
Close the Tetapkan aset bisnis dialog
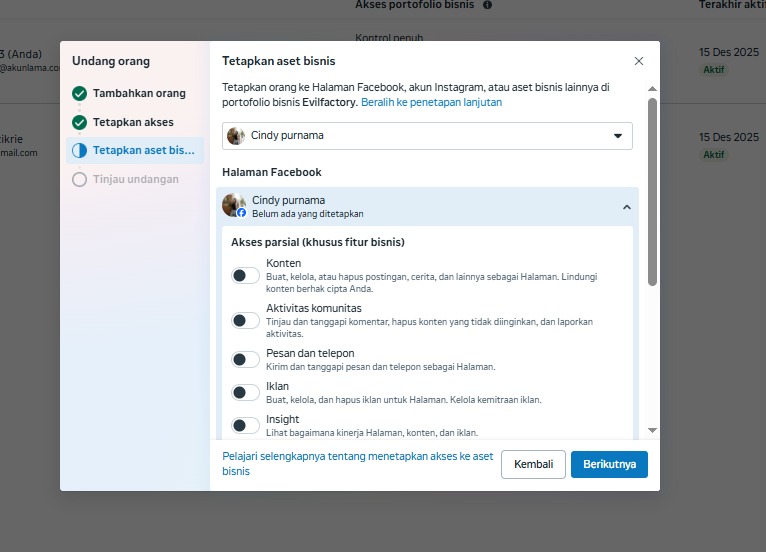pyautogui.click(x=639, y=61)
